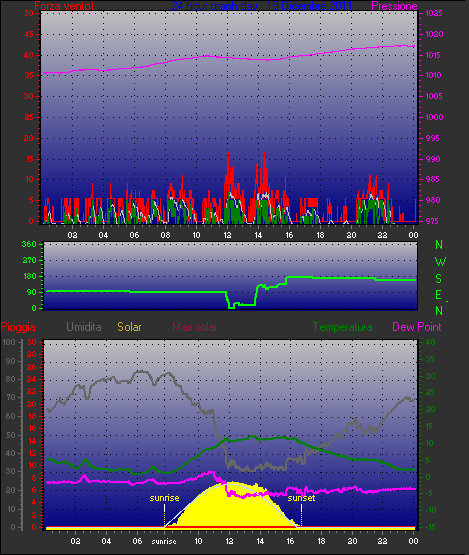Select the Pioggia legend label
The image size is (469, 555).
(x=18, y=327)
